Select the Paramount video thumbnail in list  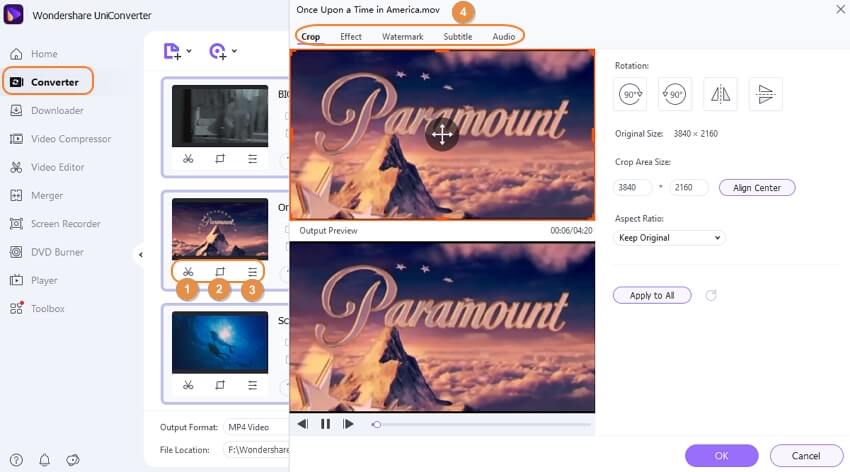click(x=220, y=229)
